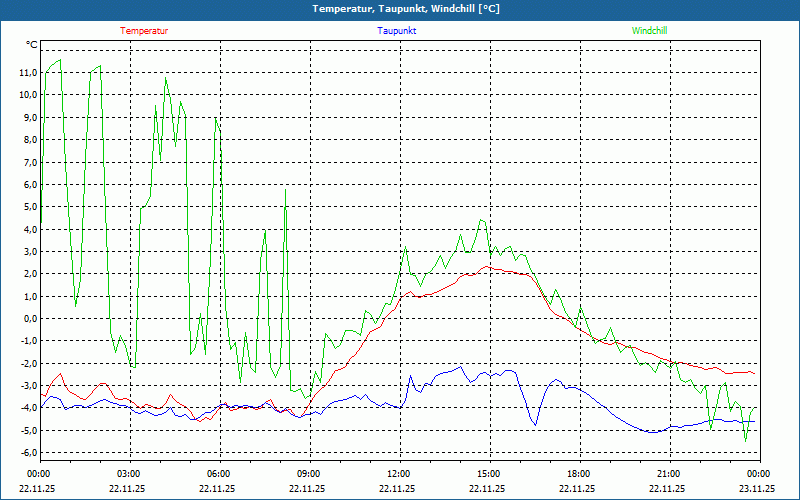Viewport: 800px width, 500px height.
Task: Select the green Windchill legend label
Action: point(650,31)
